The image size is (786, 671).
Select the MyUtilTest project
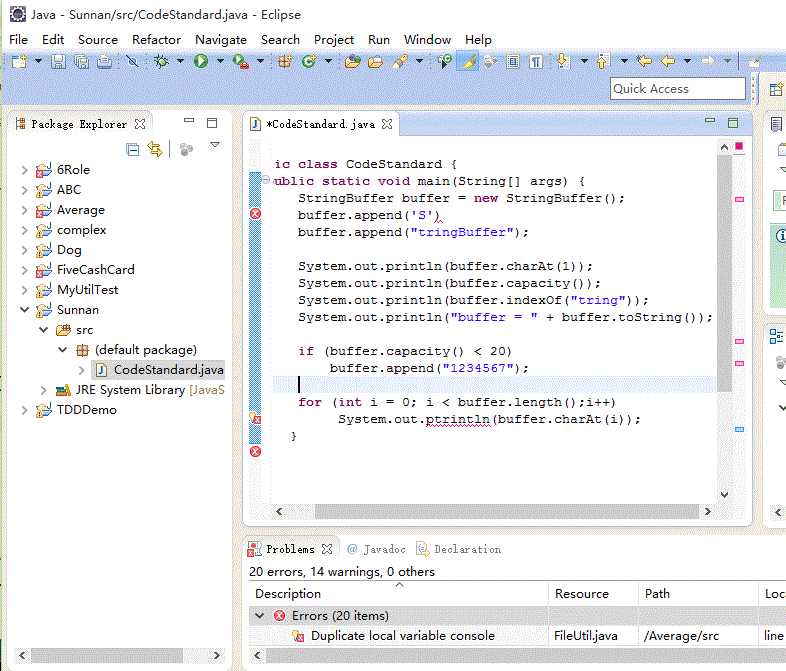pos(87,290)
